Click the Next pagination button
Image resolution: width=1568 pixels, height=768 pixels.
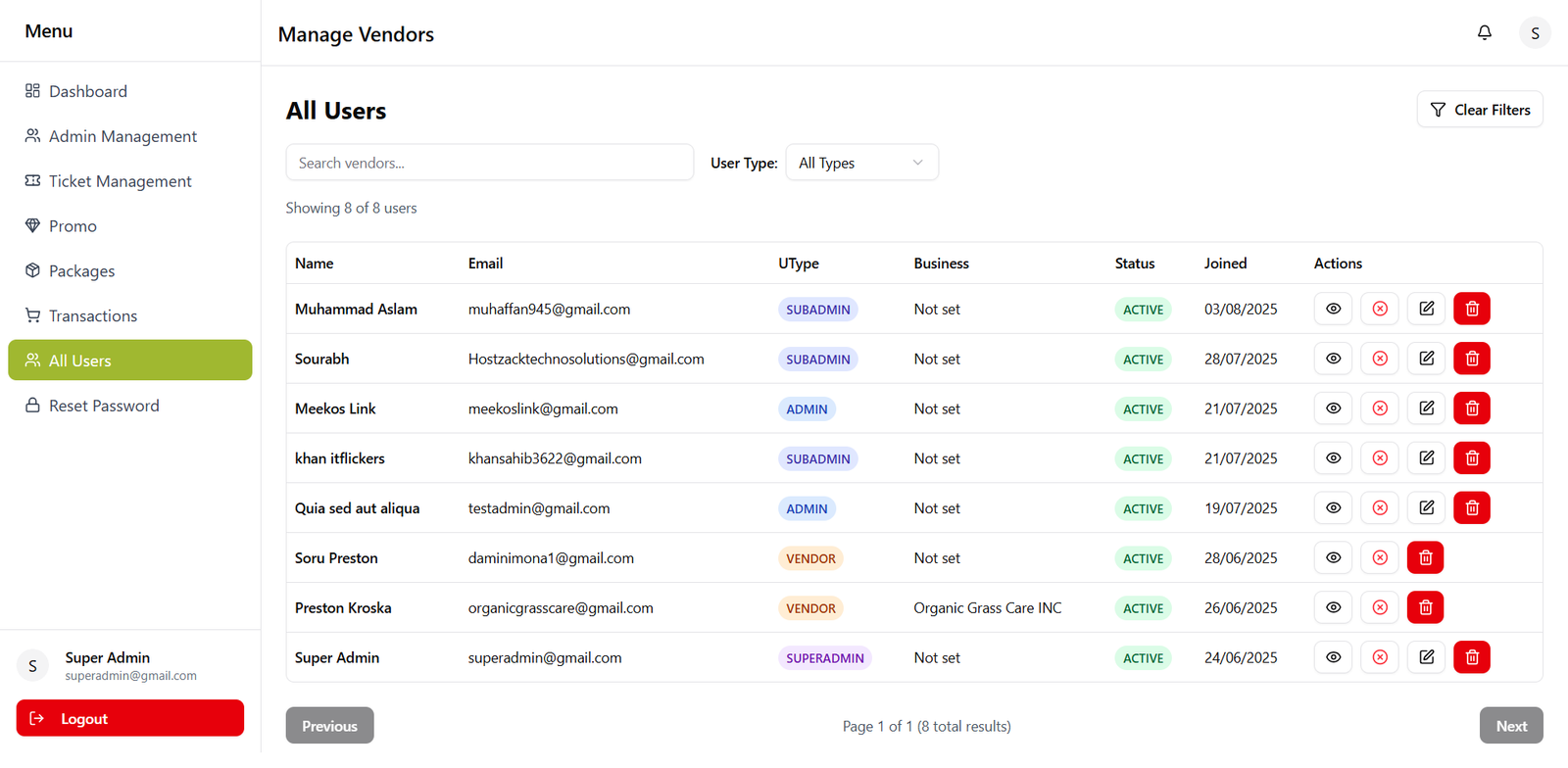coord(1510,726)
